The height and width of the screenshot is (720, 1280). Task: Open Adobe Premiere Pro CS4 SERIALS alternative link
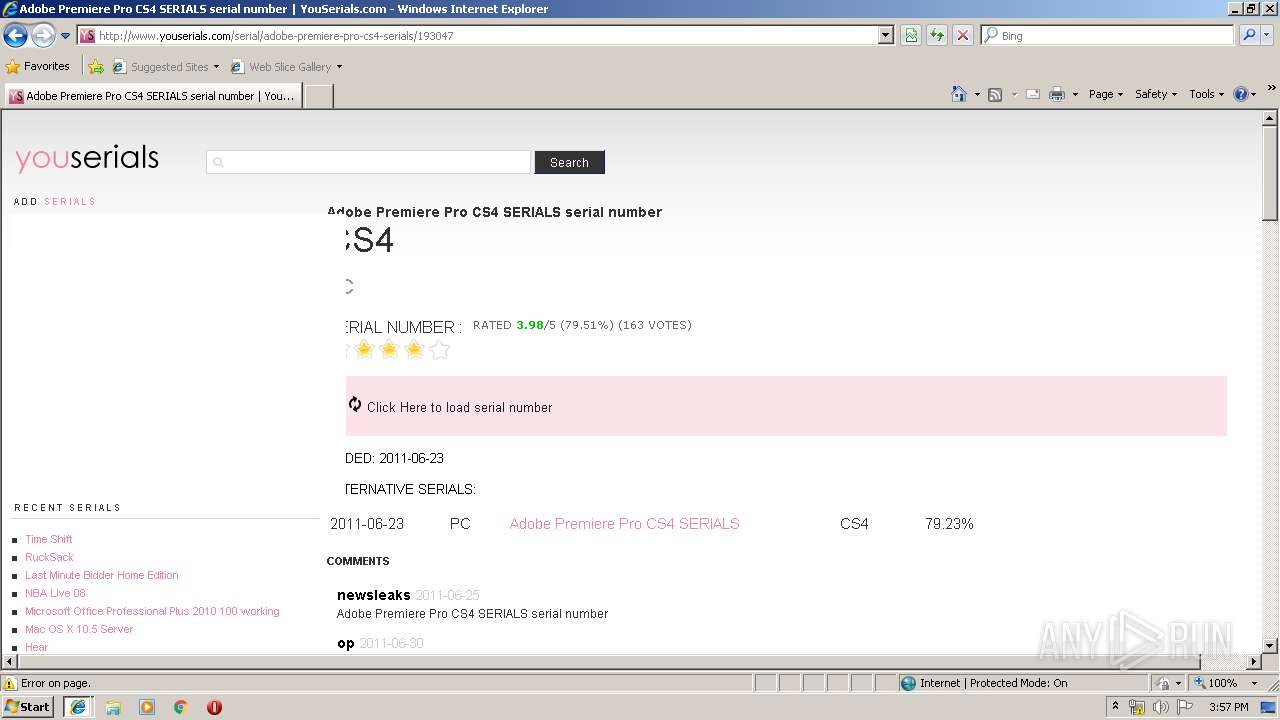click(x=624, y=524)
